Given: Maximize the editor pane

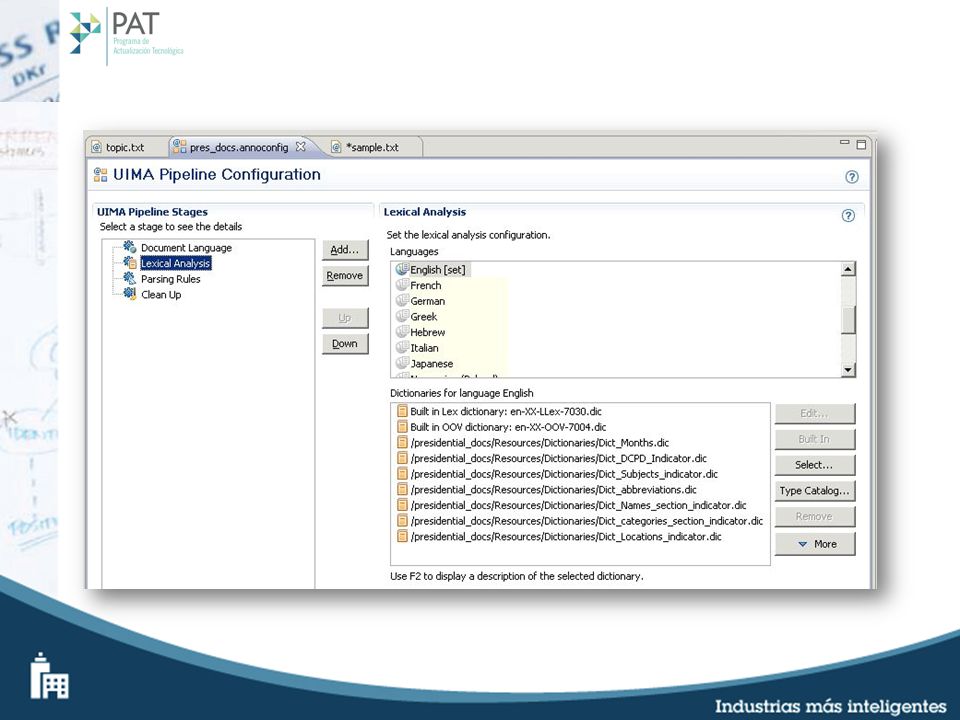Looking at the screenshot, I should 861,144.
